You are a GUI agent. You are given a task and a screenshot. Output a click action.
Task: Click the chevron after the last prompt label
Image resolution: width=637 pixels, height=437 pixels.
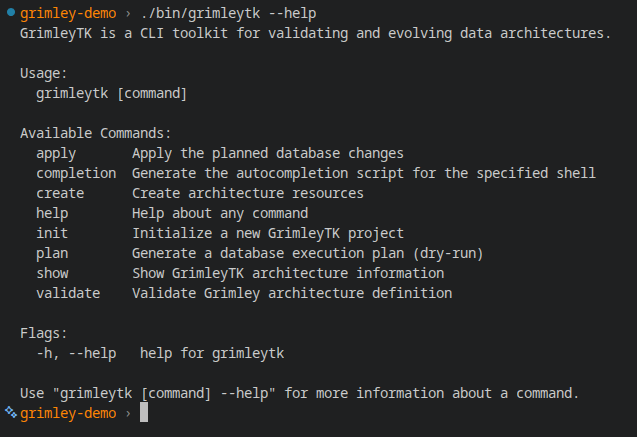128,414
